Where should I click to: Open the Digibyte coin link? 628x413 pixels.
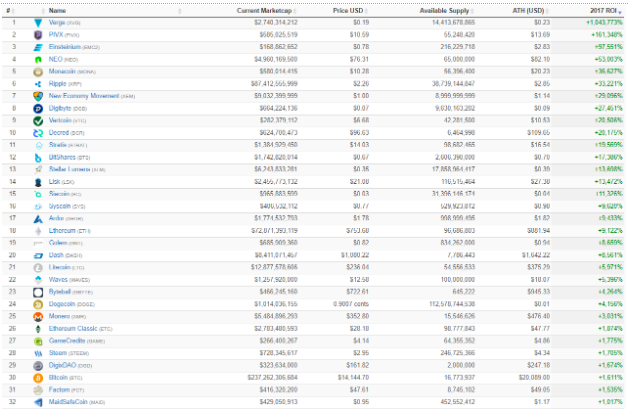(x=60, y=109)
